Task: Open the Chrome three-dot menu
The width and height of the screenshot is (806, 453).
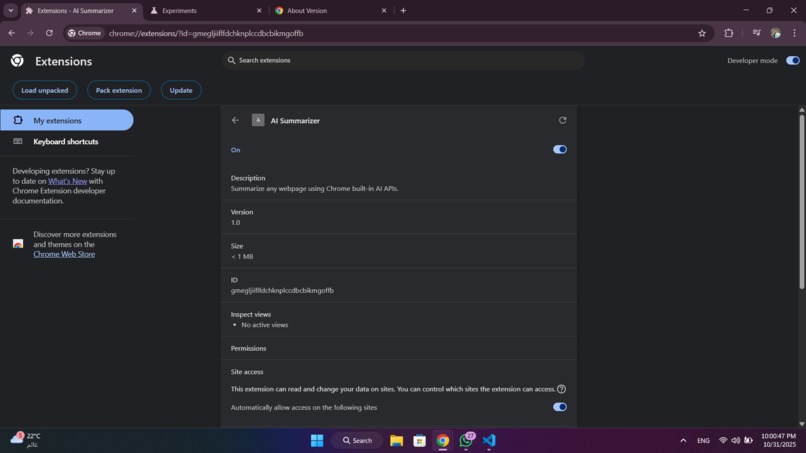Action: [794, 33]
